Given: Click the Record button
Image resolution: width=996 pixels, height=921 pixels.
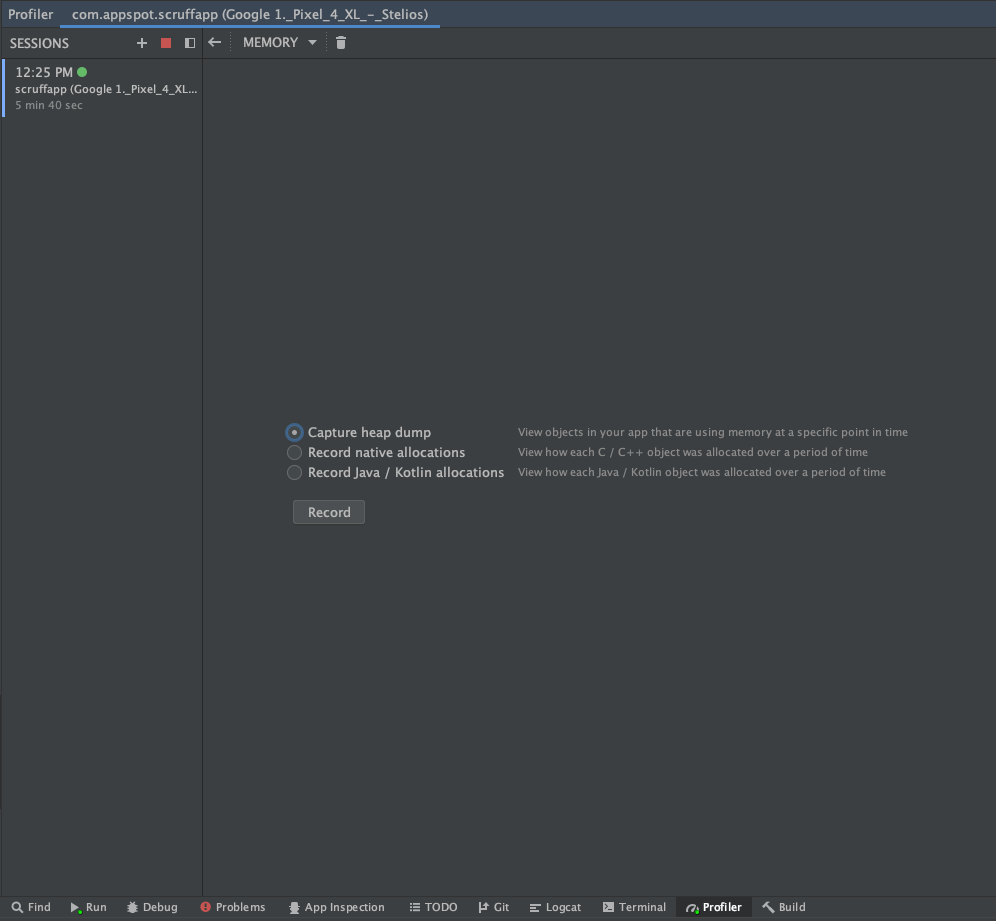Looking at the screenshot, I should (329, 512).
